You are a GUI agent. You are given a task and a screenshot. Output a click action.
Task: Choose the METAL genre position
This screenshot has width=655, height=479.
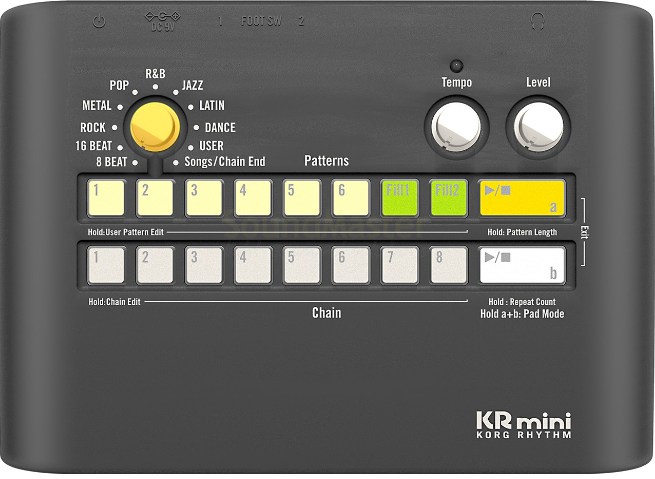[x=97, y=105]
